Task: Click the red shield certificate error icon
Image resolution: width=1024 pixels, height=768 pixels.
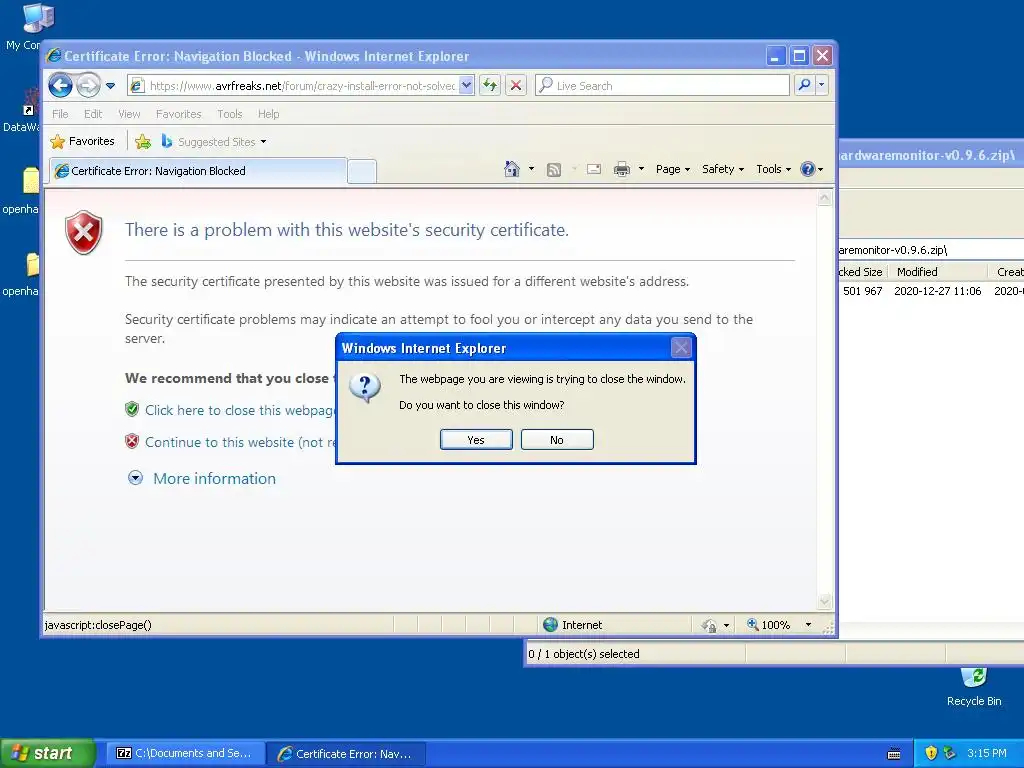Action: tap(84, 232)
